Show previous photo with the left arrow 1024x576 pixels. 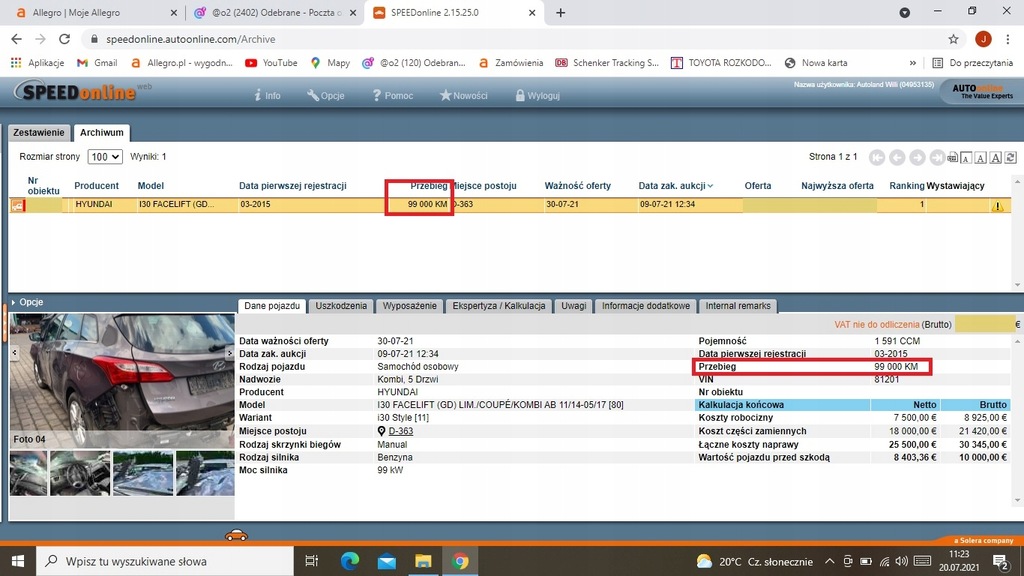click(x=14, y=352)
